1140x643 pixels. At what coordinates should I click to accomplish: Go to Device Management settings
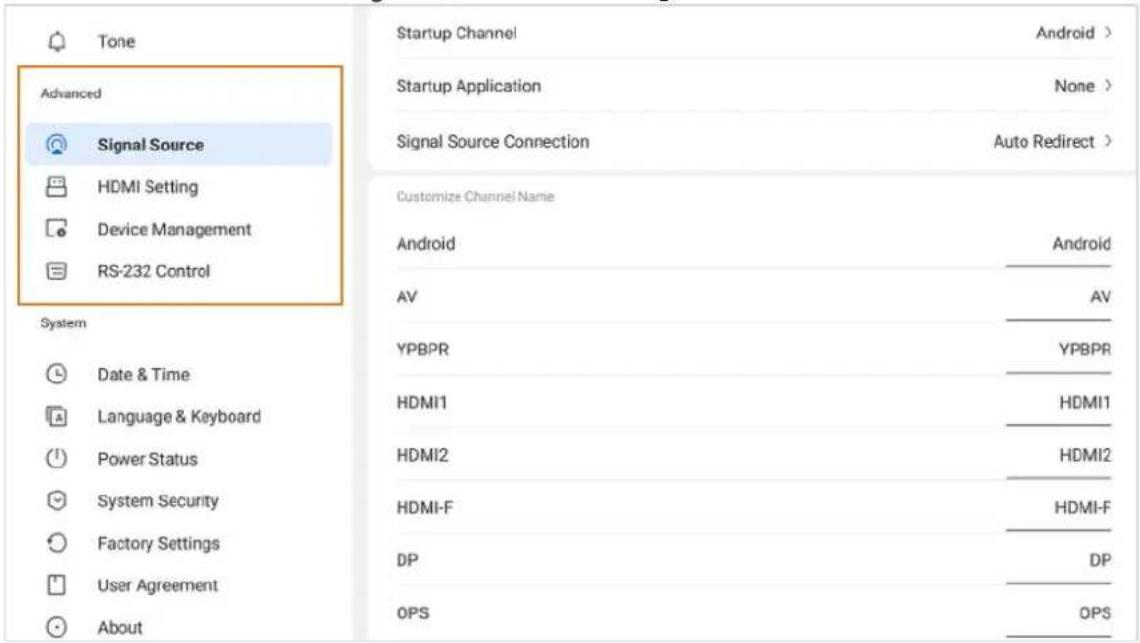pyautogui.click(x=178, y=229)
